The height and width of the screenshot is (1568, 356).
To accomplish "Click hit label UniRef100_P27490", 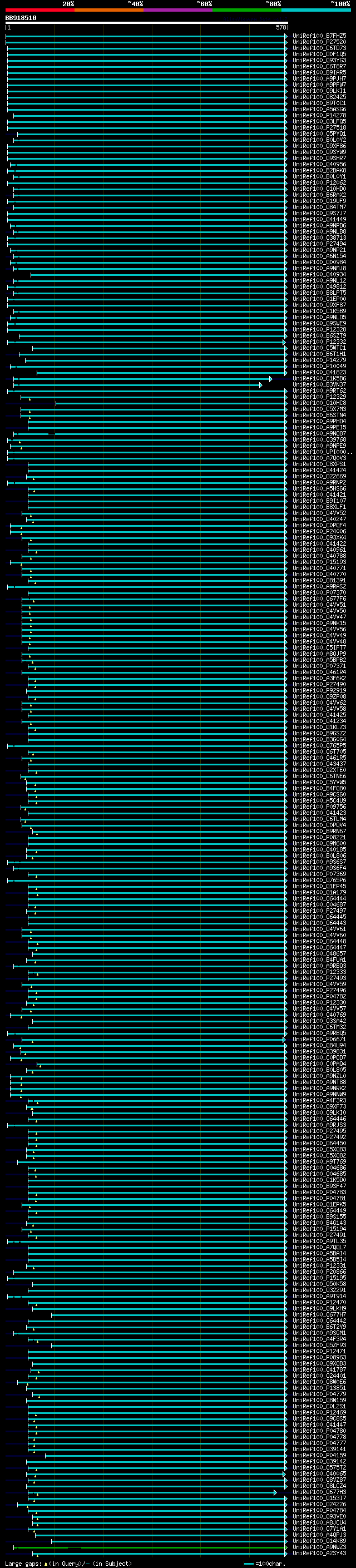I will click(319, 684).
